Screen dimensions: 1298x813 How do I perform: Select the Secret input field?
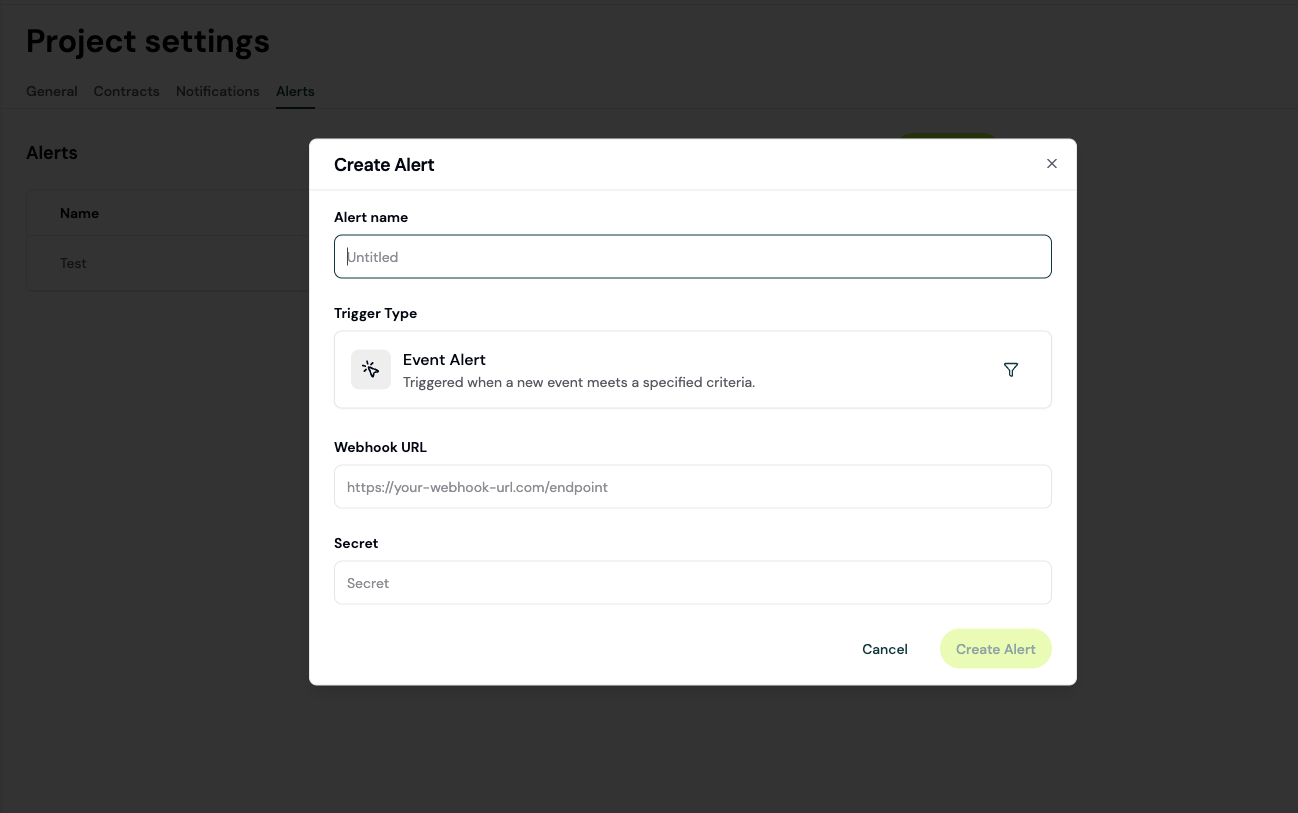click(x=692, y=582)
